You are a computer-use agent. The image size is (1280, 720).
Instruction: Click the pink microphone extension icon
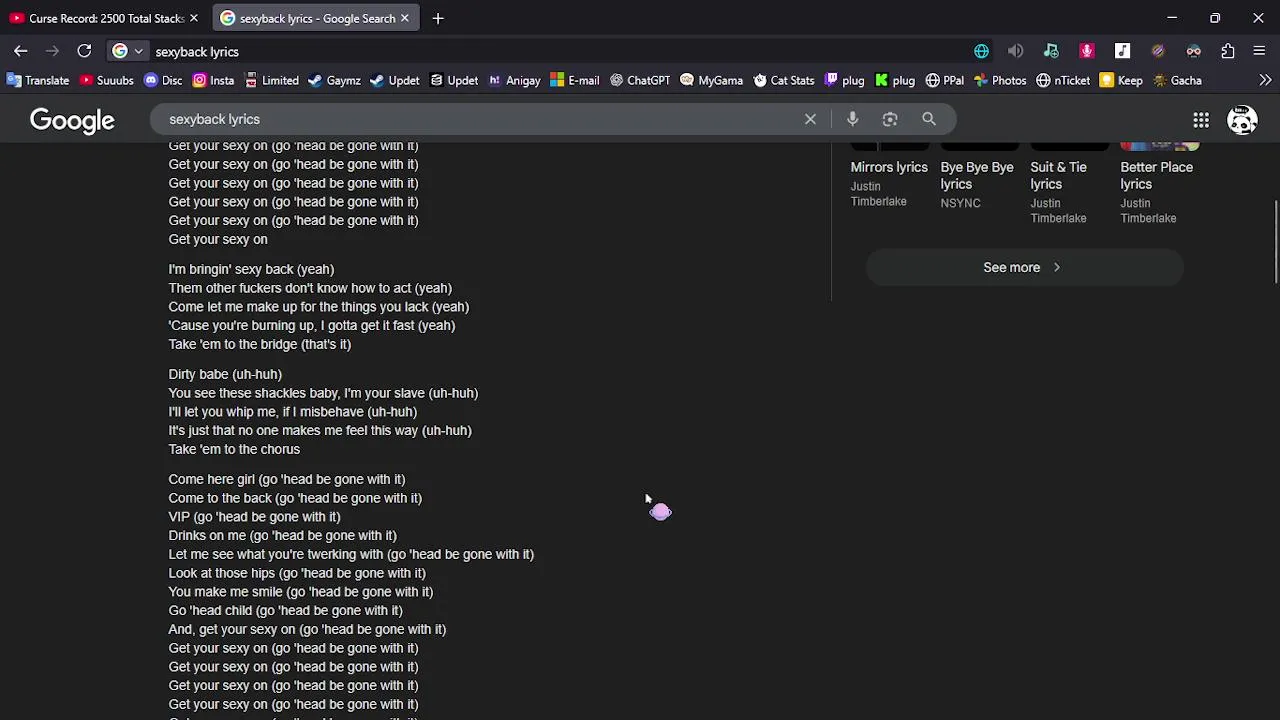coord(1087,51)
